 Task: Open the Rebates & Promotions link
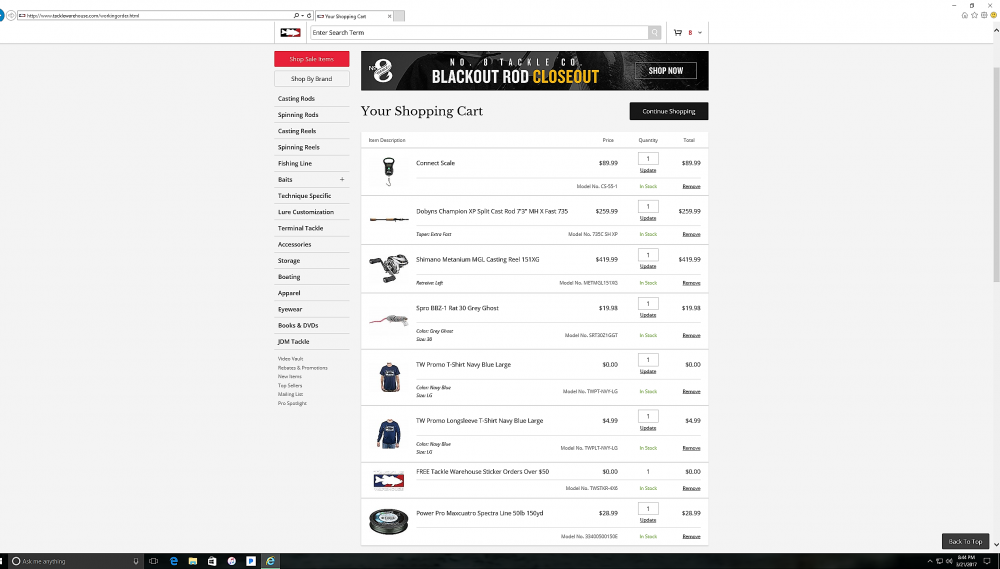coord(302,368)
